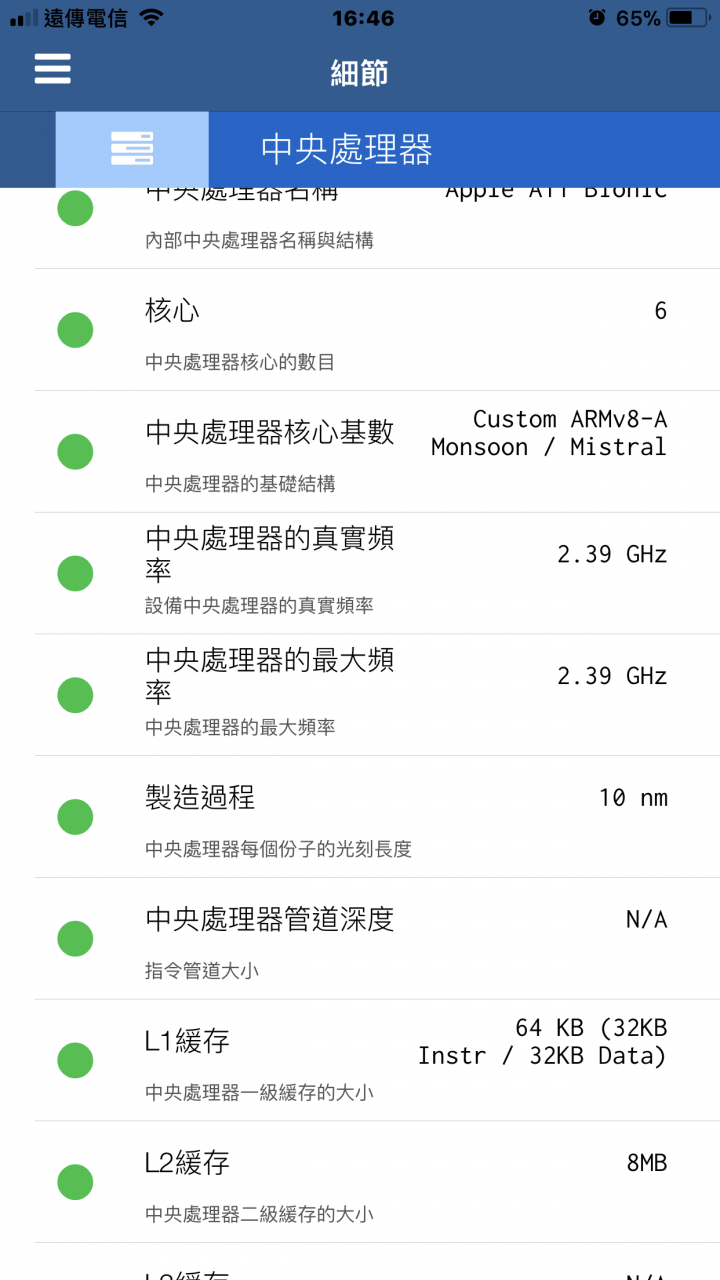Tap green dot next to L1緩存
This screenshot has width=720, height=1280.
coord(75,1060)
